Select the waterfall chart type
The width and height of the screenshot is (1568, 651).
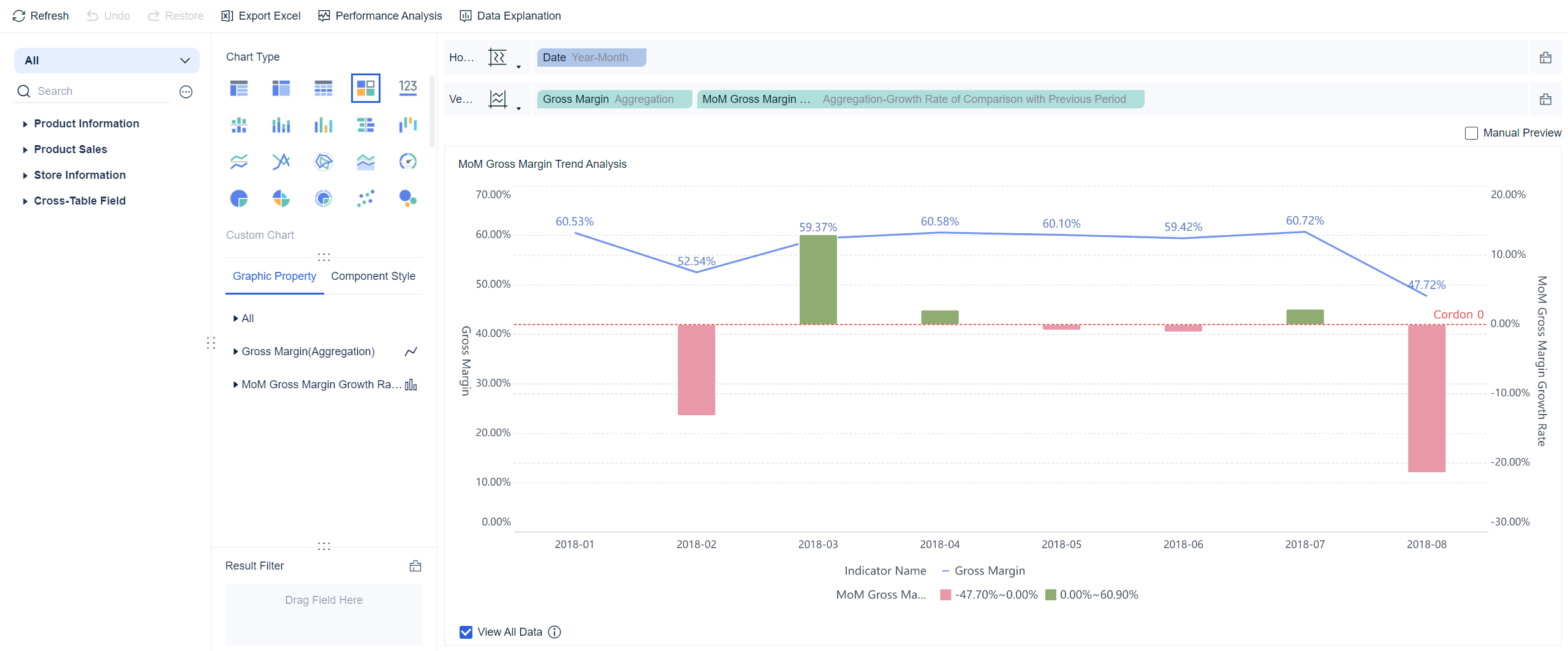point(407,125)
